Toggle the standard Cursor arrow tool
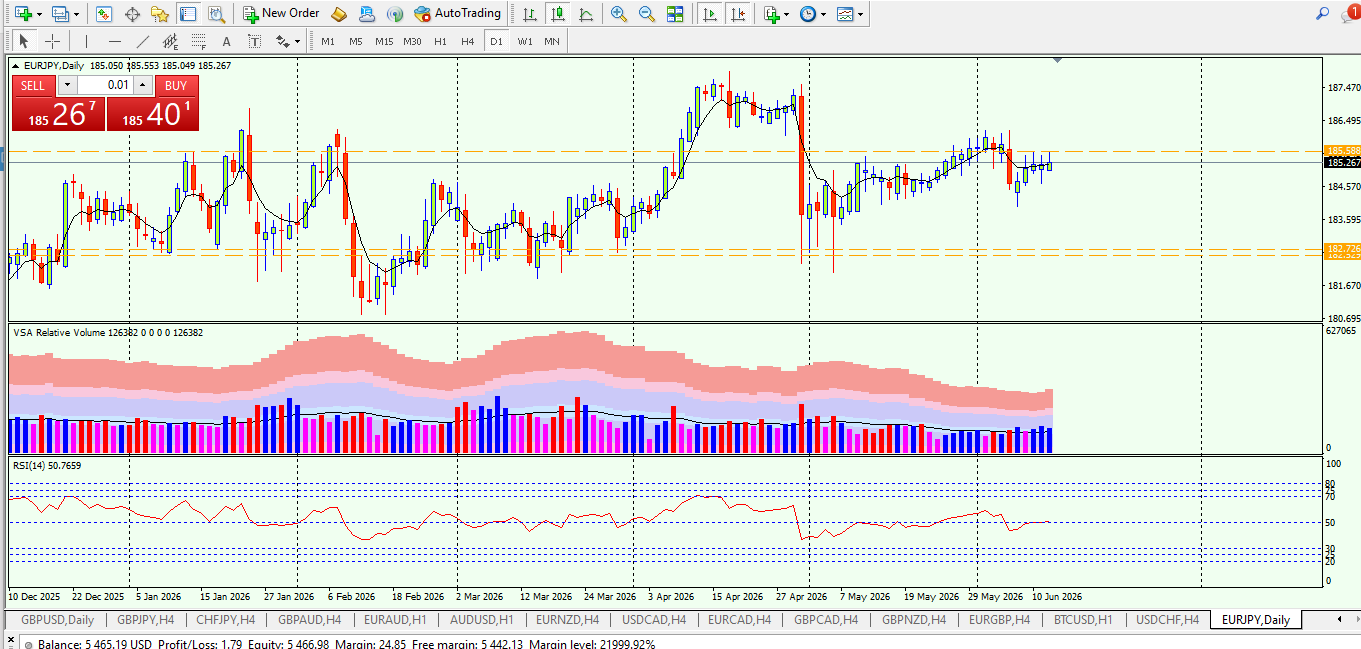Viewport: 1361px width, 649px height. pyautogui.click(x=24, y=41)
